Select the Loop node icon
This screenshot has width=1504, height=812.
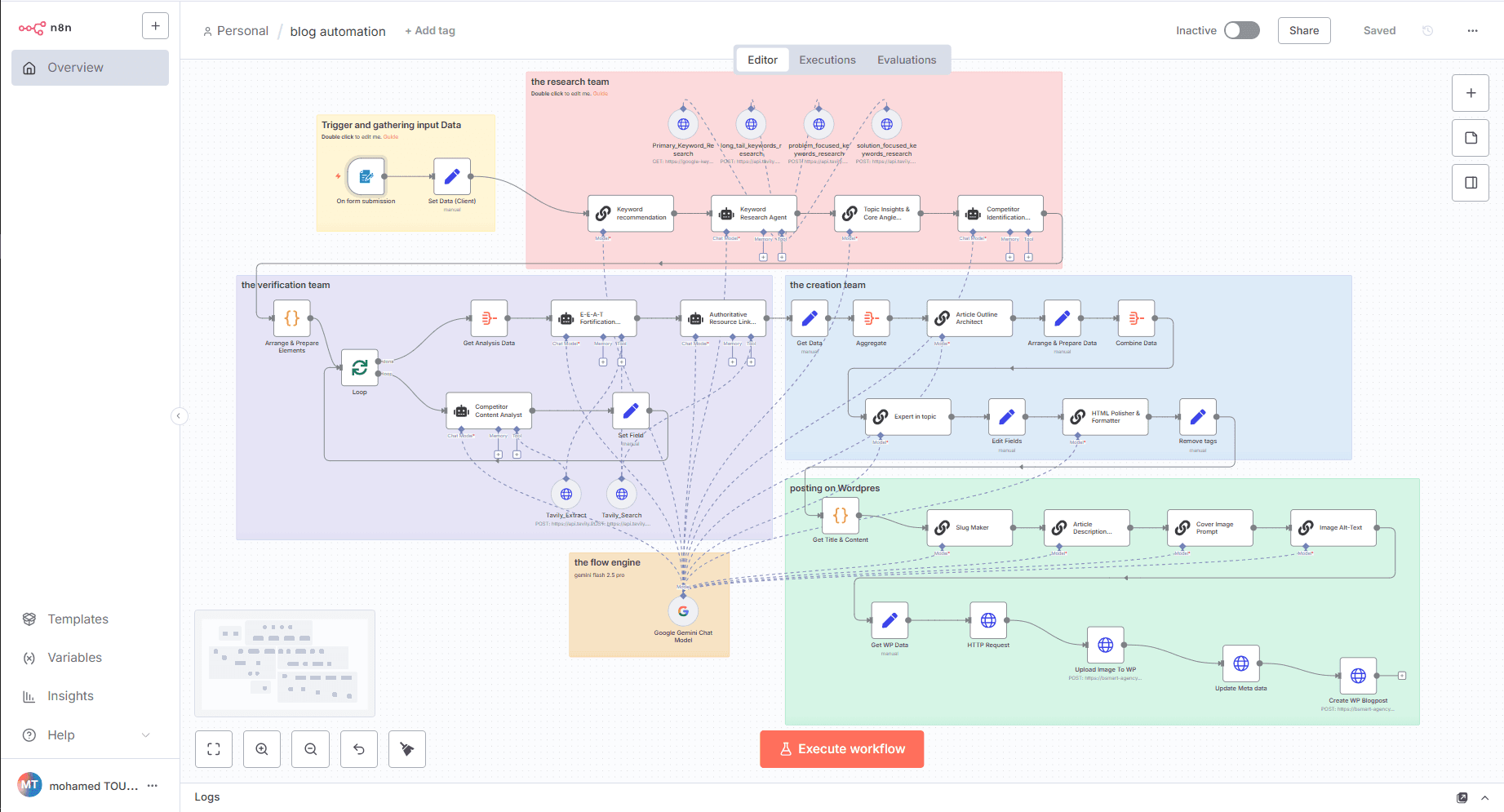[359, 368]
